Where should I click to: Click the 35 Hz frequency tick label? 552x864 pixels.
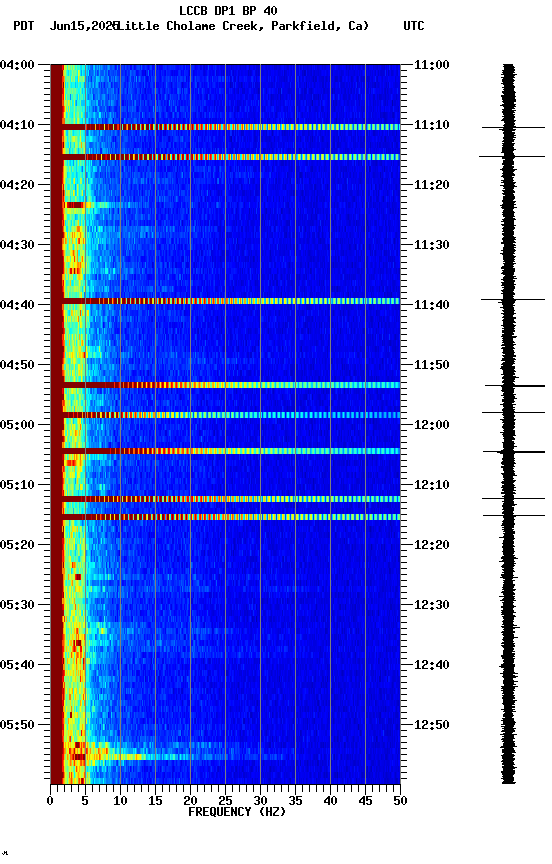[295, 801]
